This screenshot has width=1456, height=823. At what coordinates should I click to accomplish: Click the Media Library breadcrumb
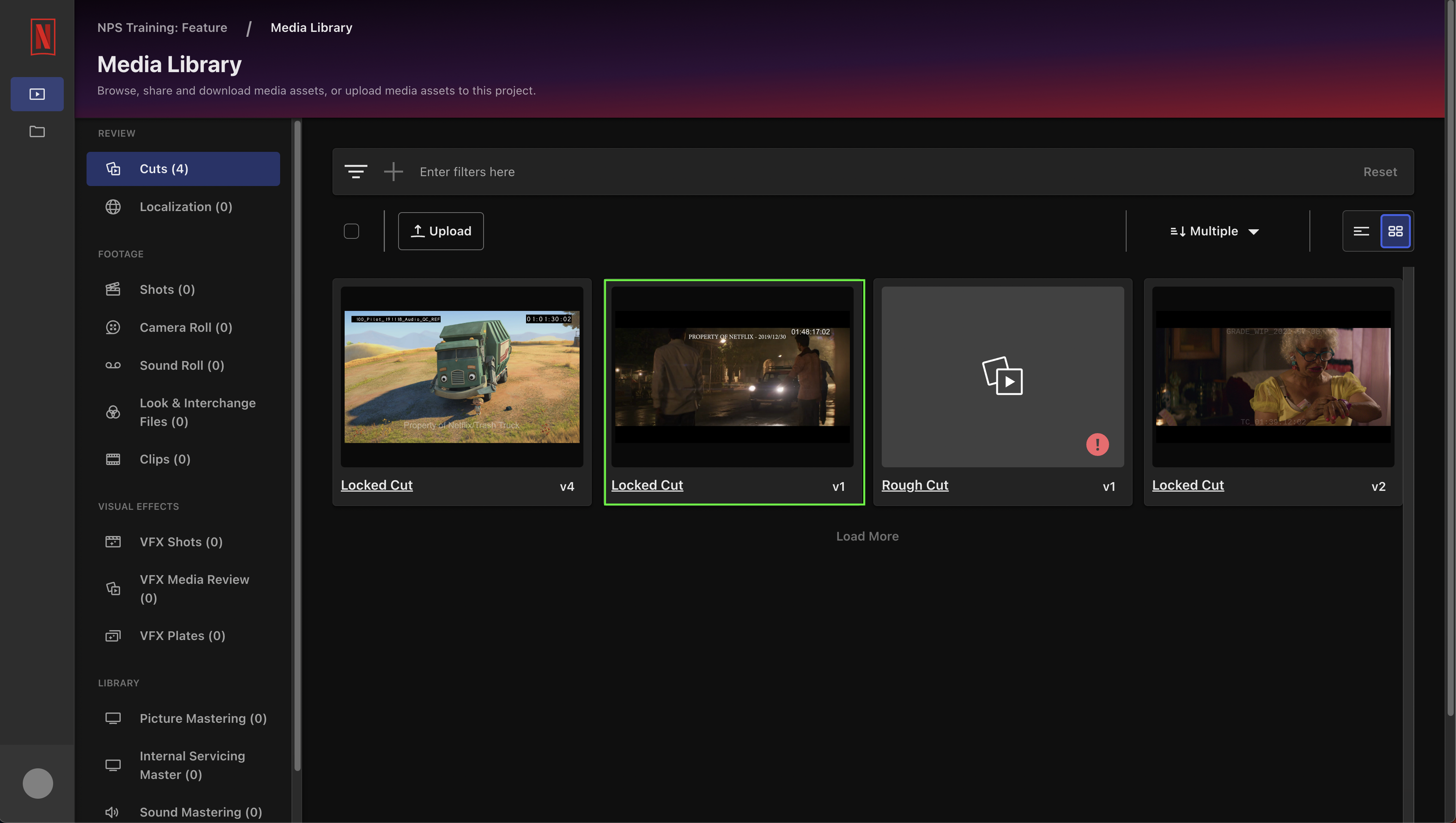pos(312,28)
